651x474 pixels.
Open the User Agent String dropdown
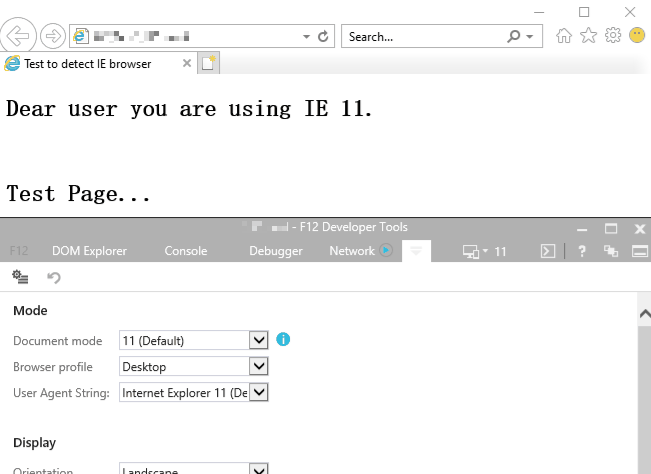[x=193, y=392]
